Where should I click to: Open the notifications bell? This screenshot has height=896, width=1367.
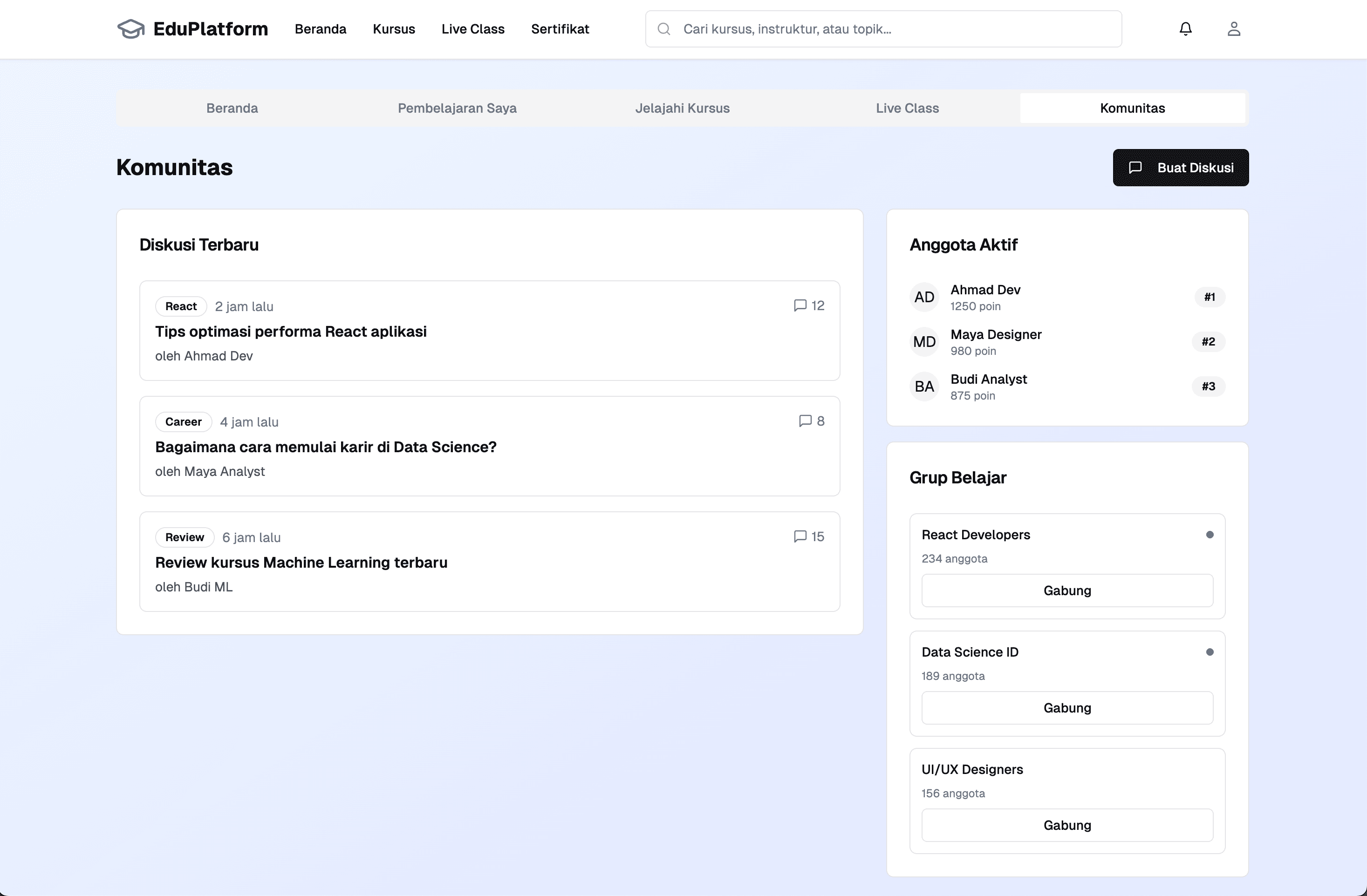1185,29
